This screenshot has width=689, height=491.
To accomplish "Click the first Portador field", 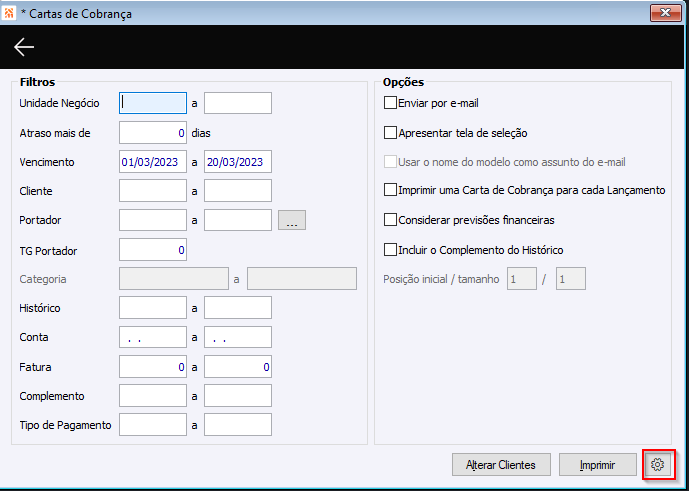I will 153,220.
